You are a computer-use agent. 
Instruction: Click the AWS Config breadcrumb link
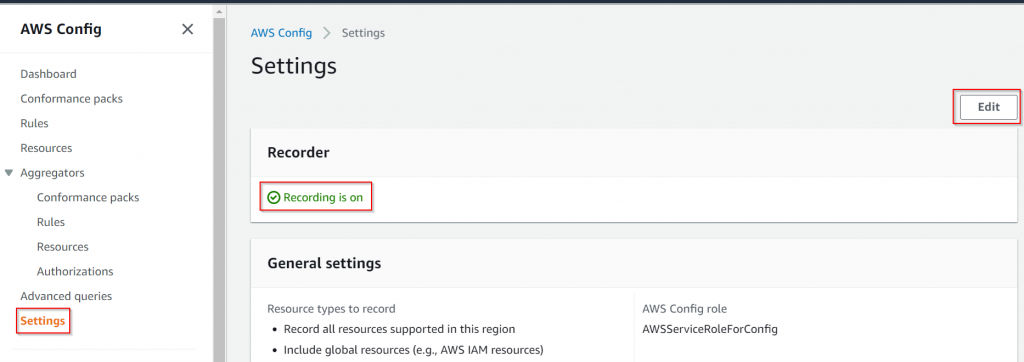[281, 33]
